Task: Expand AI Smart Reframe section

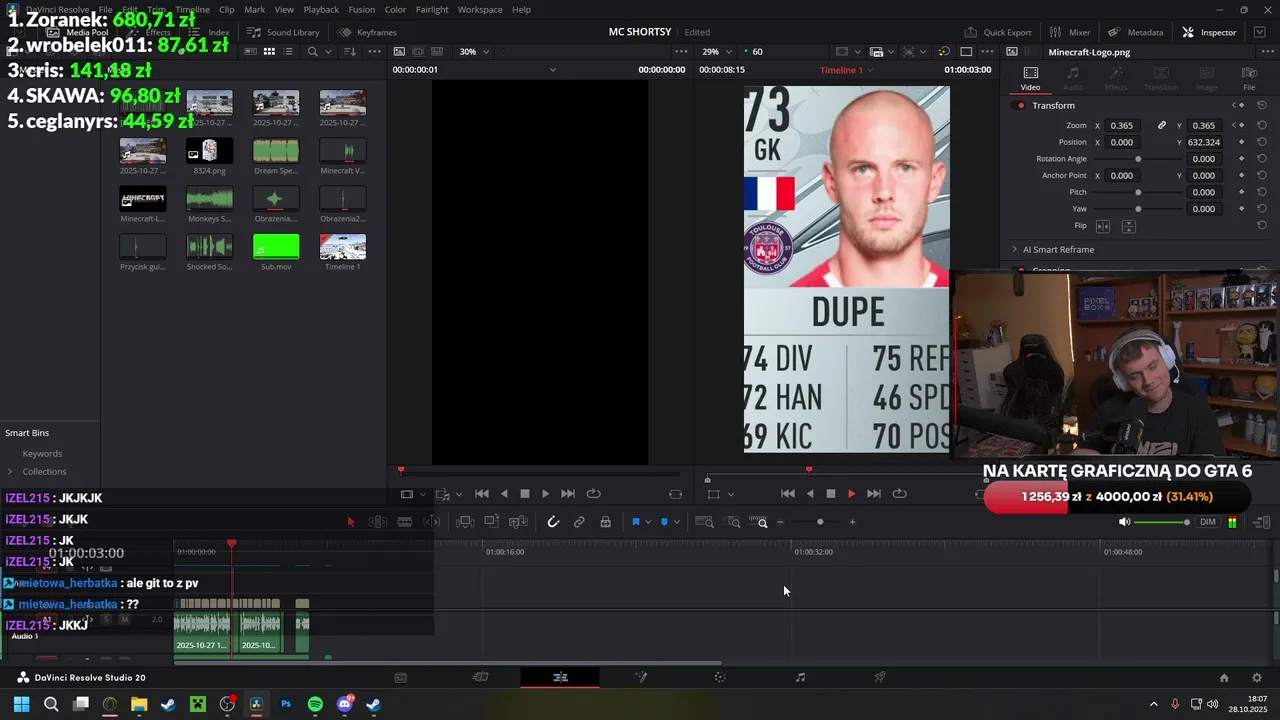Action: point(1014,250)
